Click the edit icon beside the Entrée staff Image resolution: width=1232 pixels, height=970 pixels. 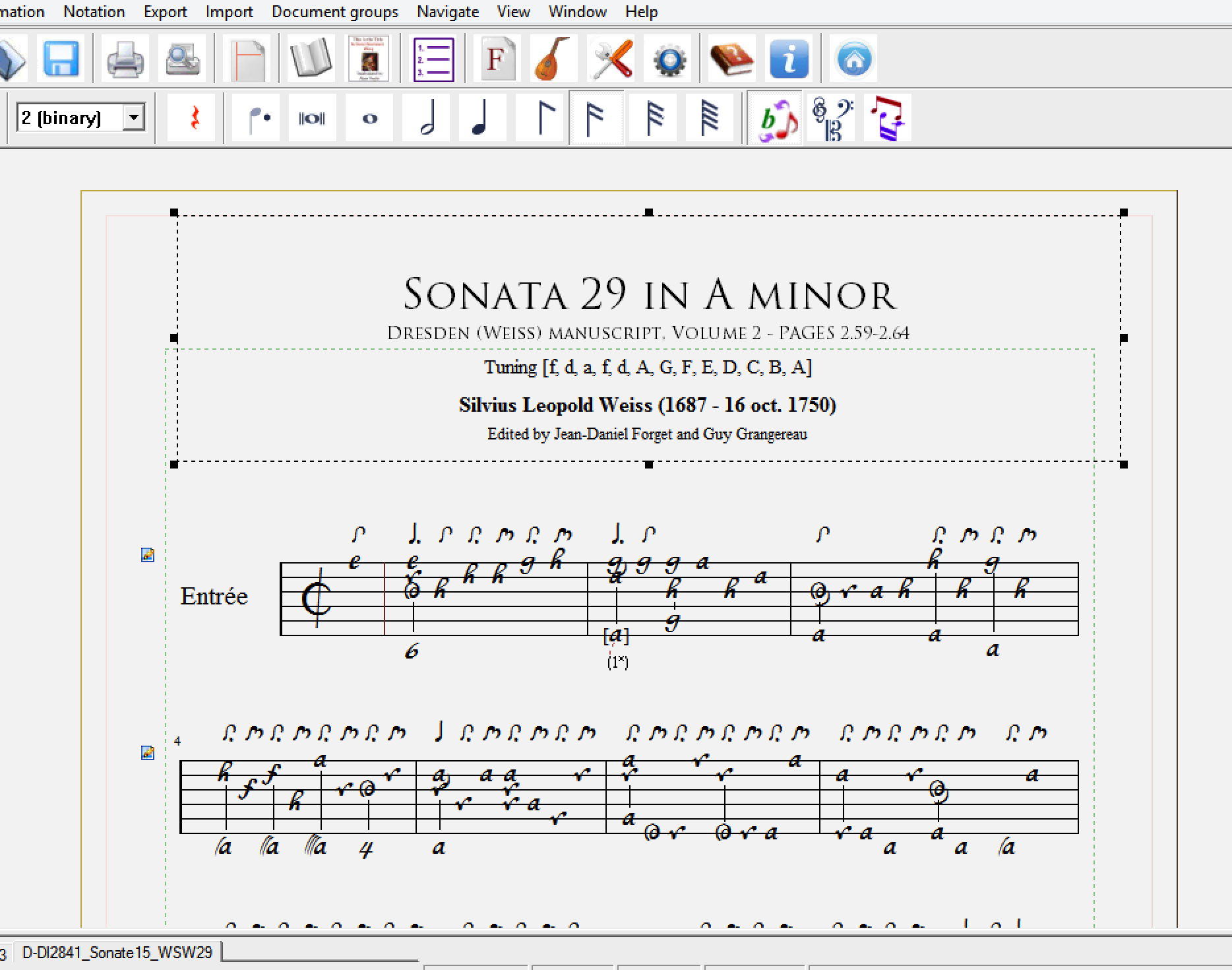pyautogui.click(x=148, y=555)
